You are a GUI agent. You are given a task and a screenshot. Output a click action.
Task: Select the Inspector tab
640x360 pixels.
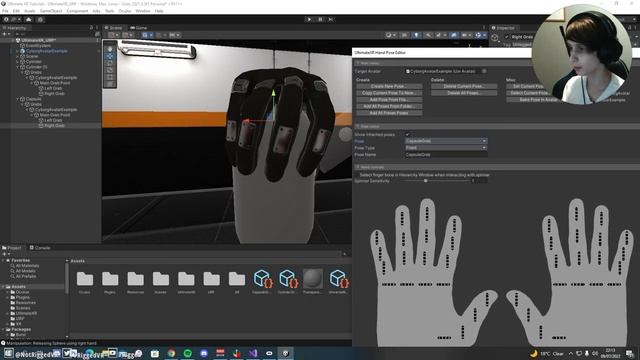point(503,28)
